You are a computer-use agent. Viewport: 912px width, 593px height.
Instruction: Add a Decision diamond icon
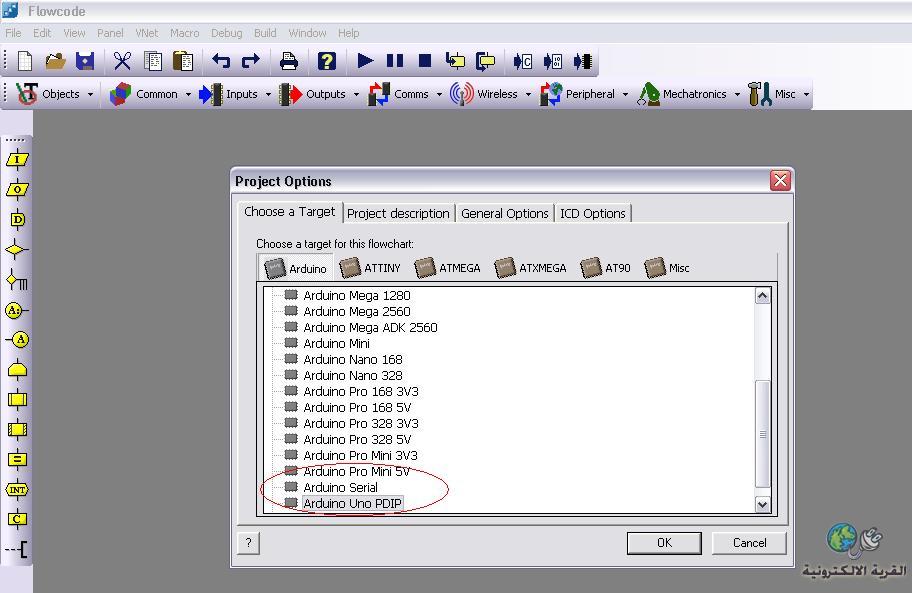(16, 250)
